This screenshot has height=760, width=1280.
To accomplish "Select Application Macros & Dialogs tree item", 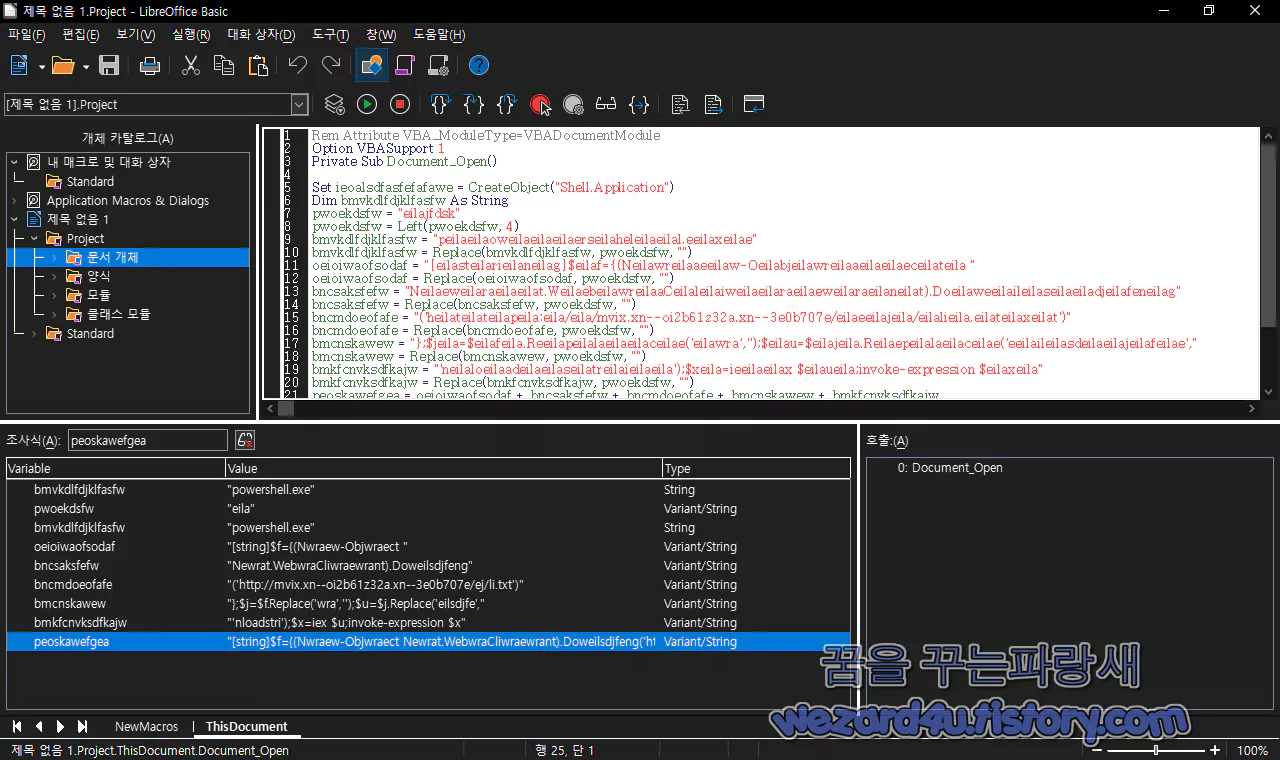I will pyautogui.click(x=128, y=200).
